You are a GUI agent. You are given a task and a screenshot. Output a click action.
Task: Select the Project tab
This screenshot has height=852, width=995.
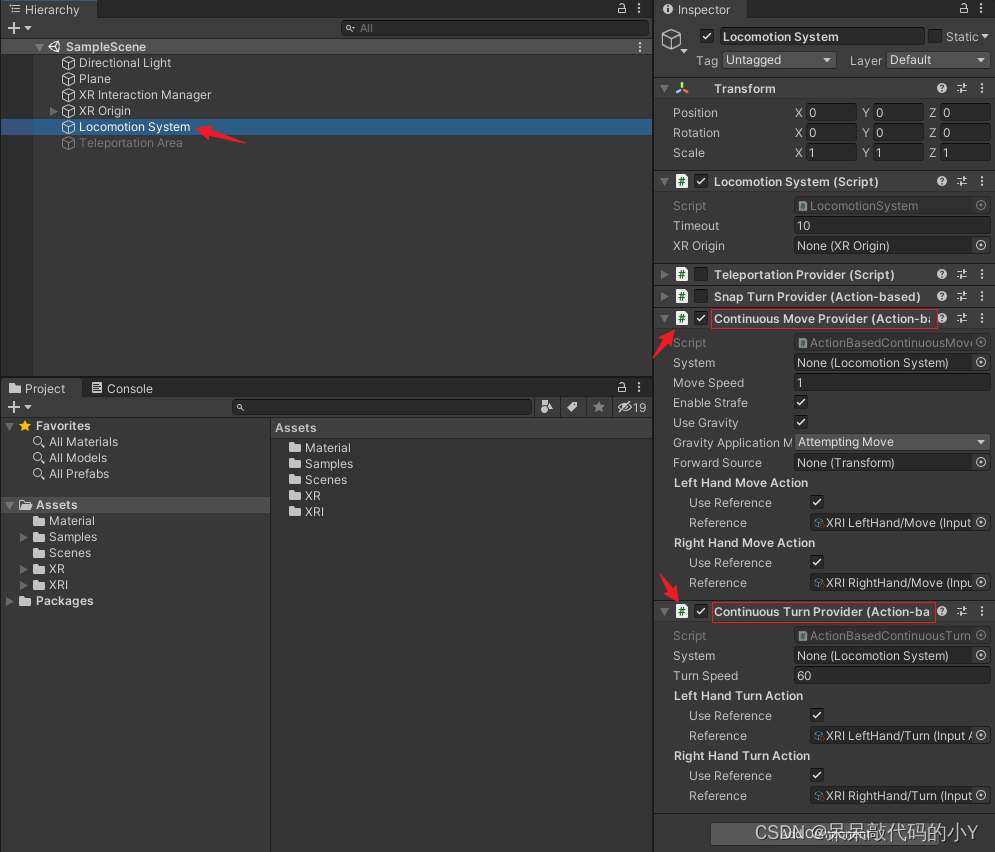[x=38, y=389]
